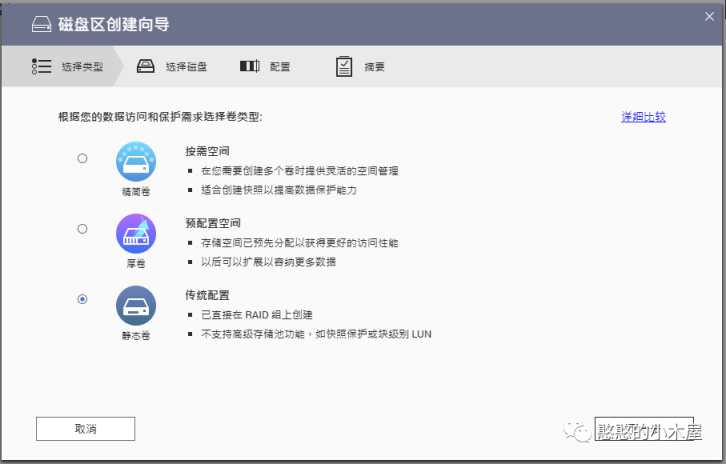This screenshot has width=726, height=464.
Task: Click the 取消 cancel button
Action: 86,429
